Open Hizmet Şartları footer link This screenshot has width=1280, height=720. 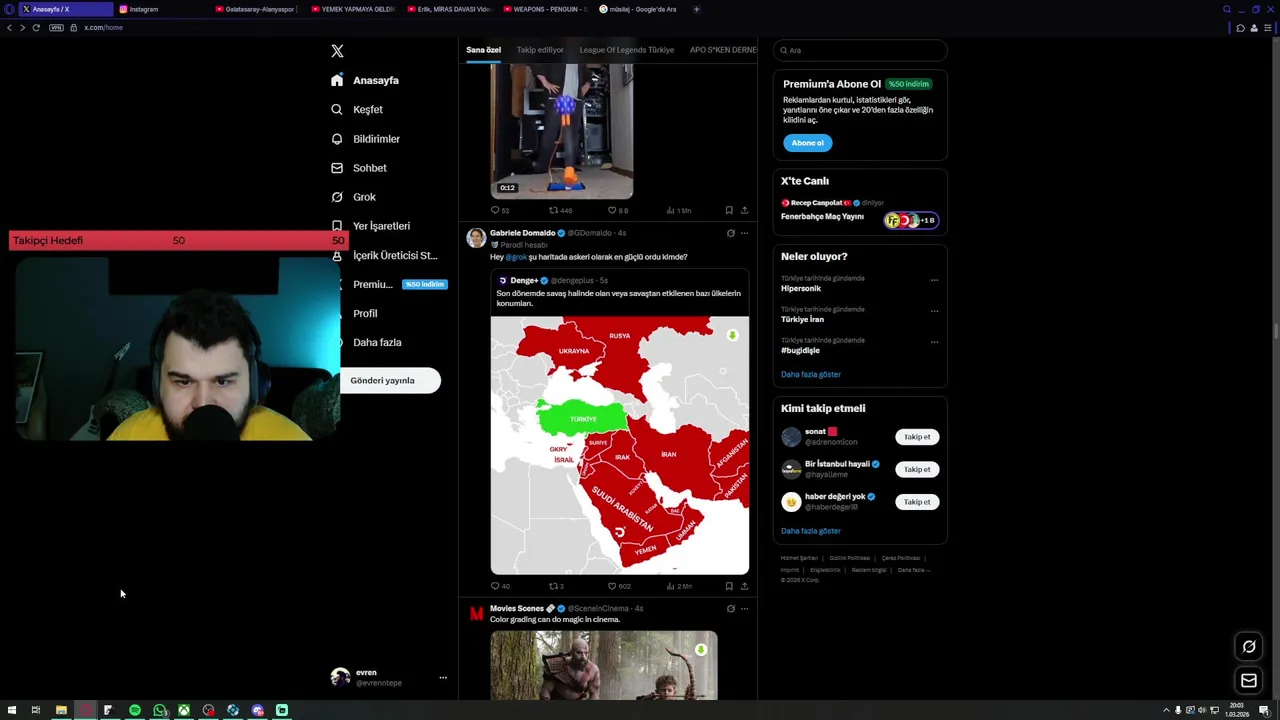[x=799, y=558]
